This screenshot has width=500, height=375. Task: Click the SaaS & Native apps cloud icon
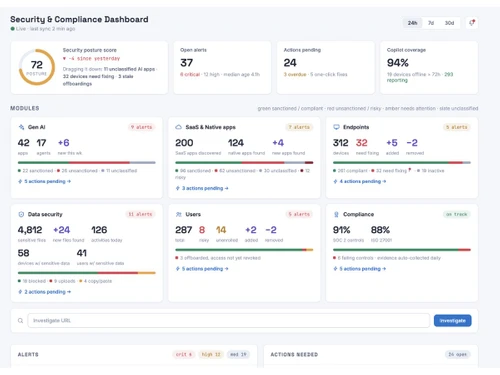coord(179,127)
